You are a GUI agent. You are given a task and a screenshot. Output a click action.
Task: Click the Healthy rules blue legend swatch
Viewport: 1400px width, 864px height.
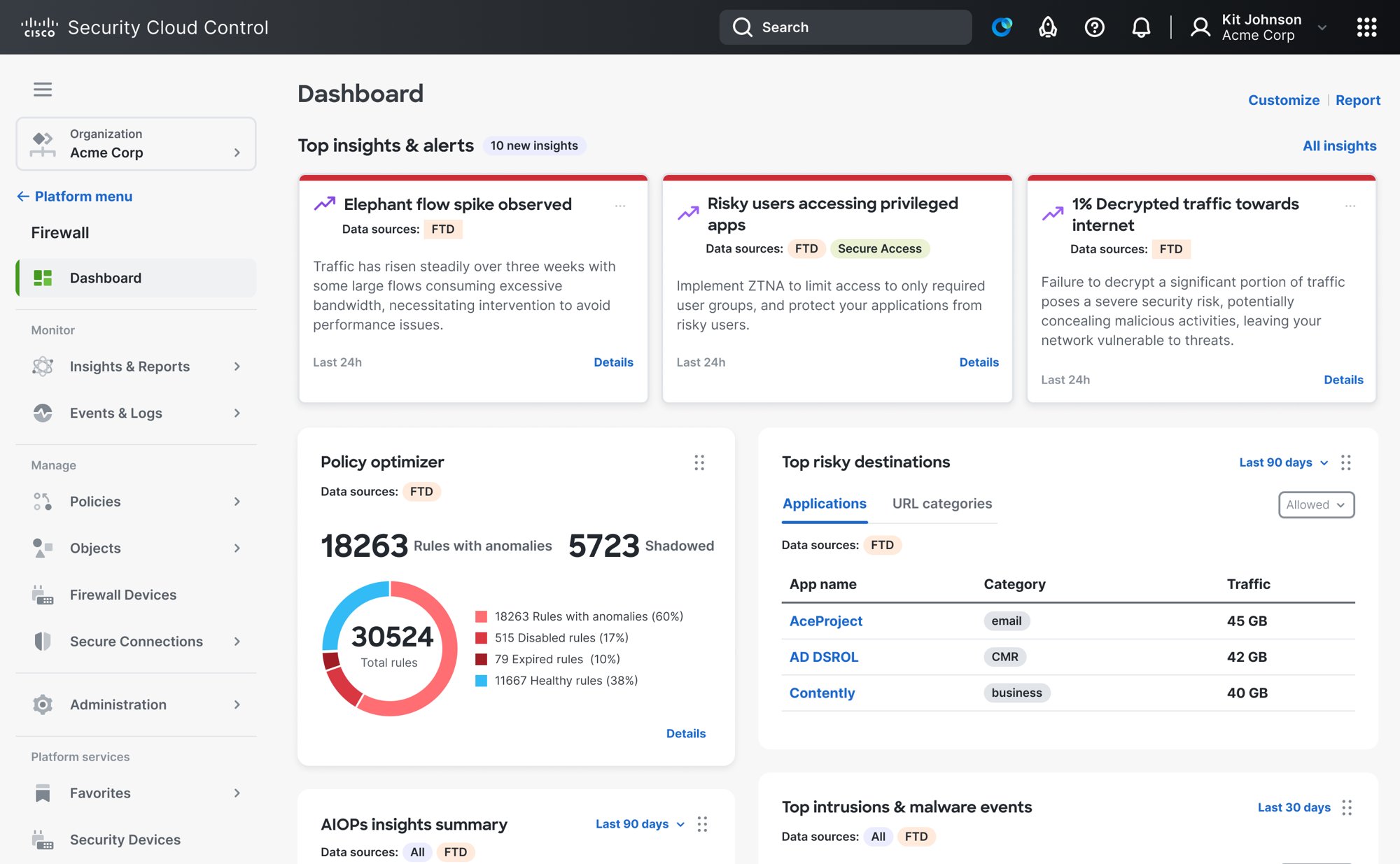pos(481,681)
